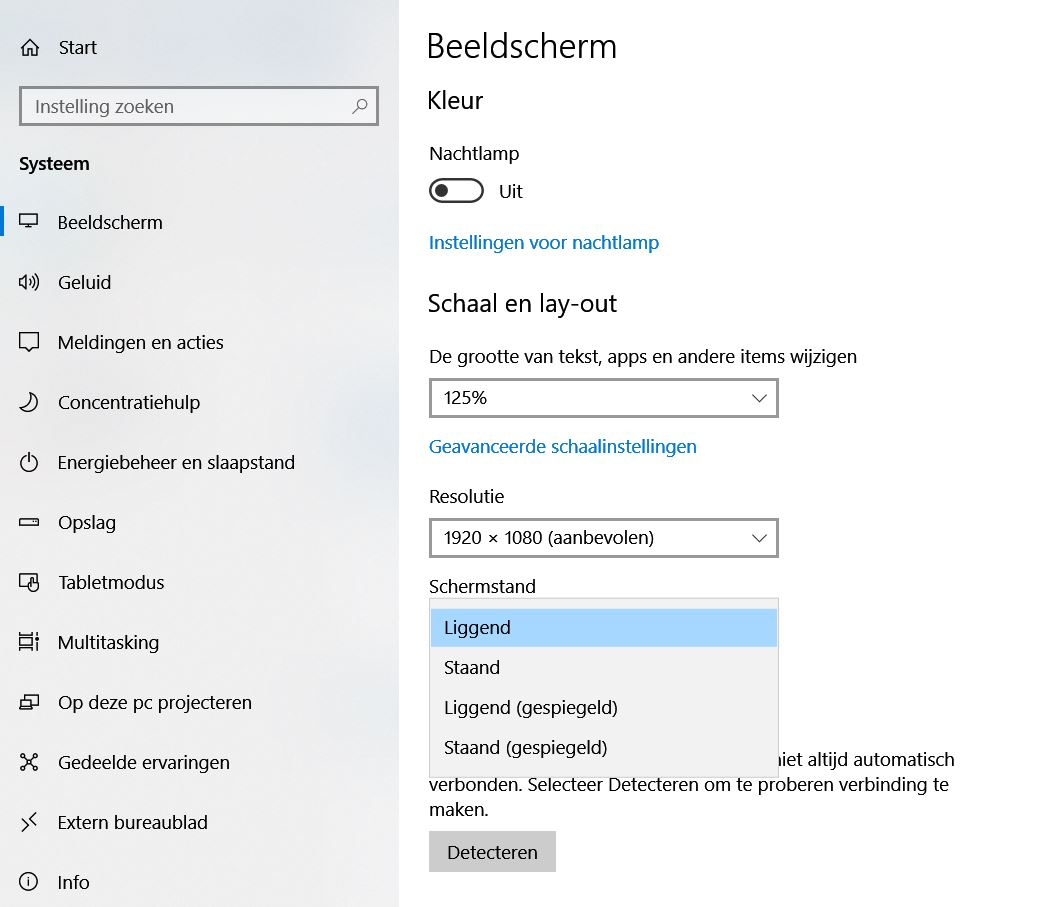Click the search magnifier icon
1038x907 pixels.
coord(360,106)
